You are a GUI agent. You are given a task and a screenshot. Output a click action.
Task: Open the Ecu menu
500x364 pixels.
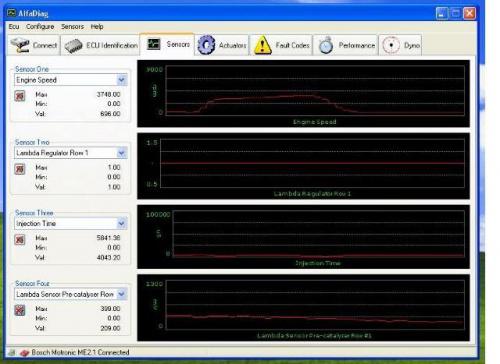pyautogui.click(x=14, y=26)
